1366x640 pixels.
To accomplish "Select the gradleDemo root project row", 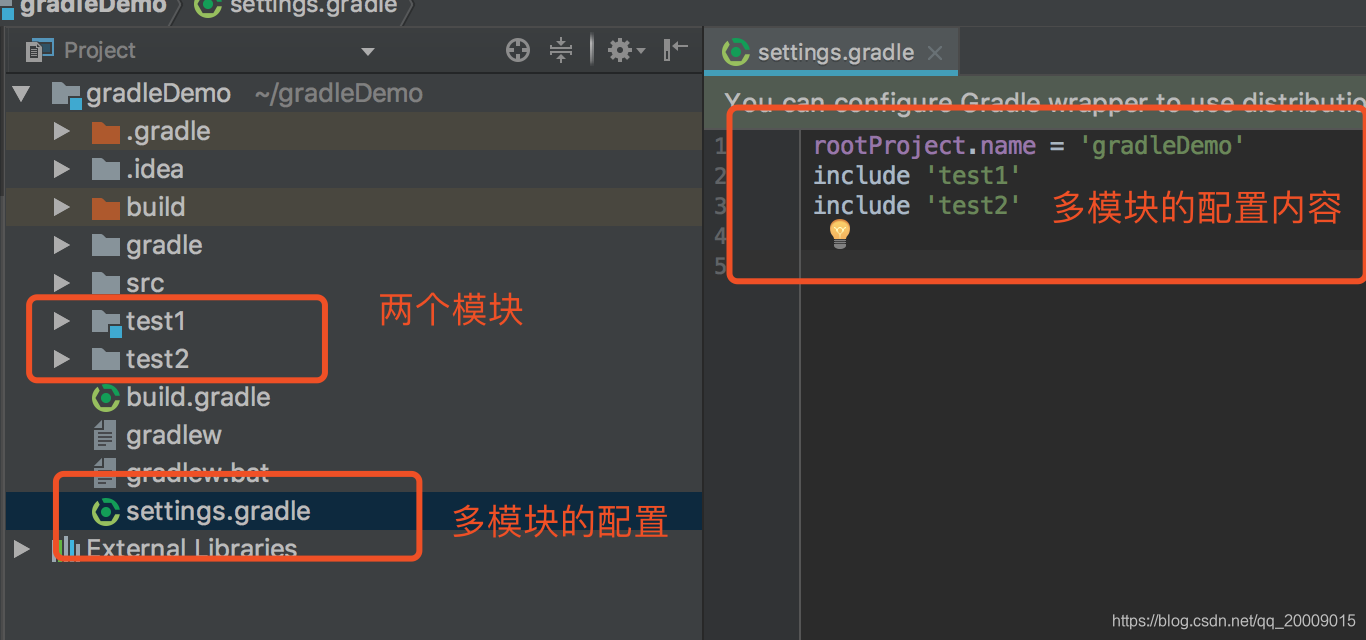I will 354,93.
